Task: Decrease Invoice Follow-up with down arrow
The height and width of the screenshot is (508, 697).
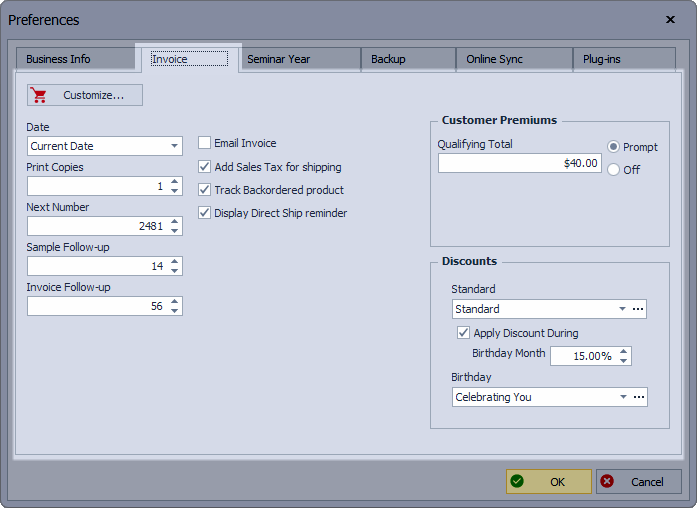Action: tap(175, 311)
